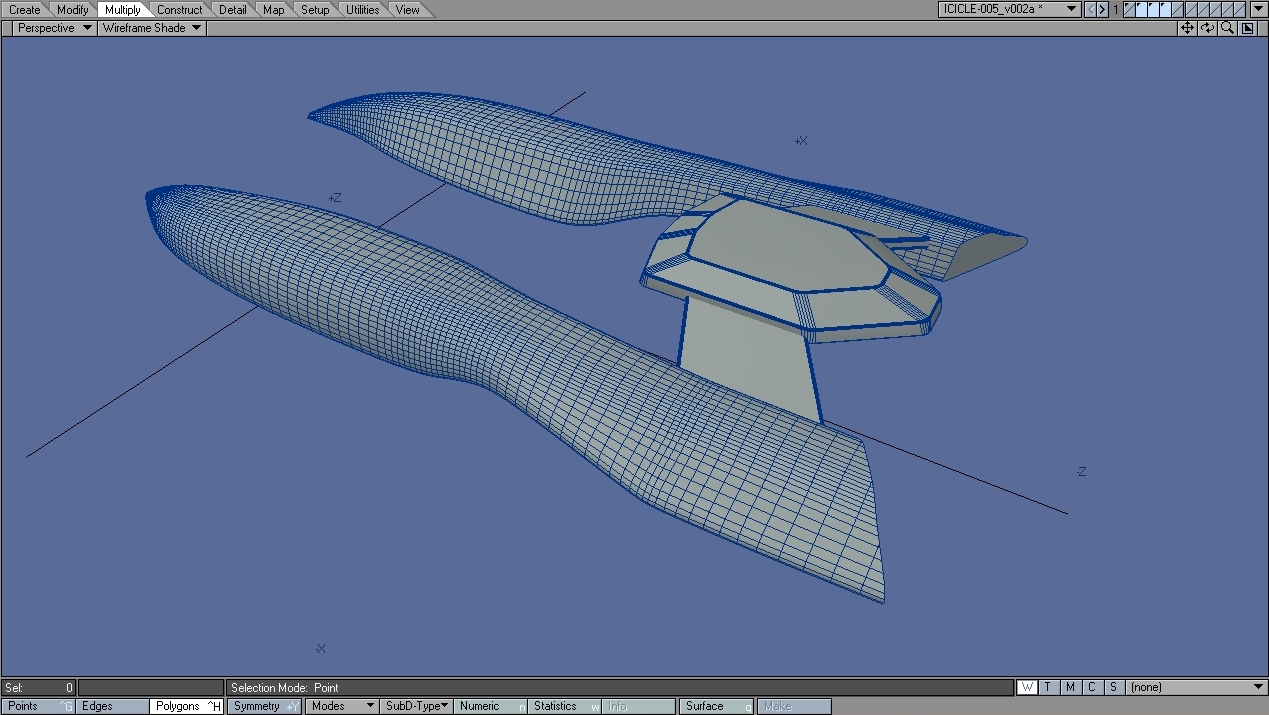Click the viewport Rotate icon

click(x=1207, y=28)
